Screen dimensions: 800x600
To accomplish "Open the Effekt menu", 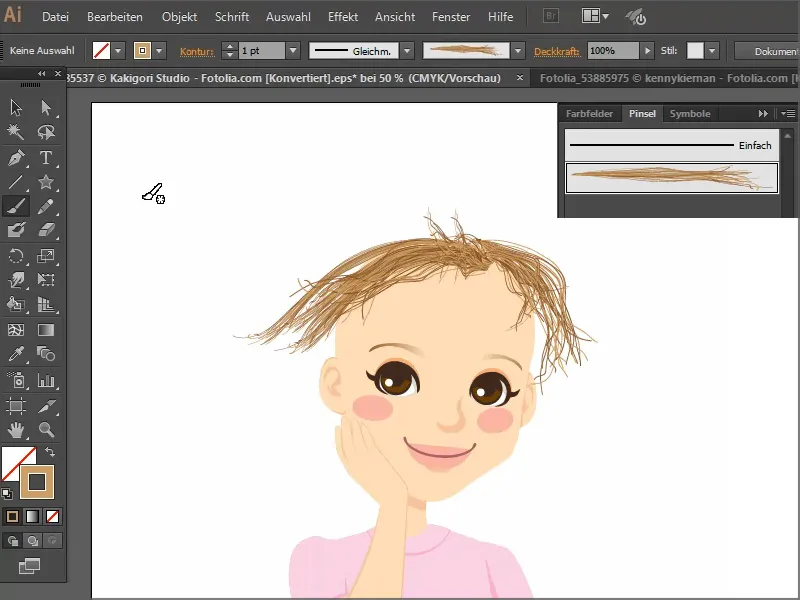I will coord(343,17).
